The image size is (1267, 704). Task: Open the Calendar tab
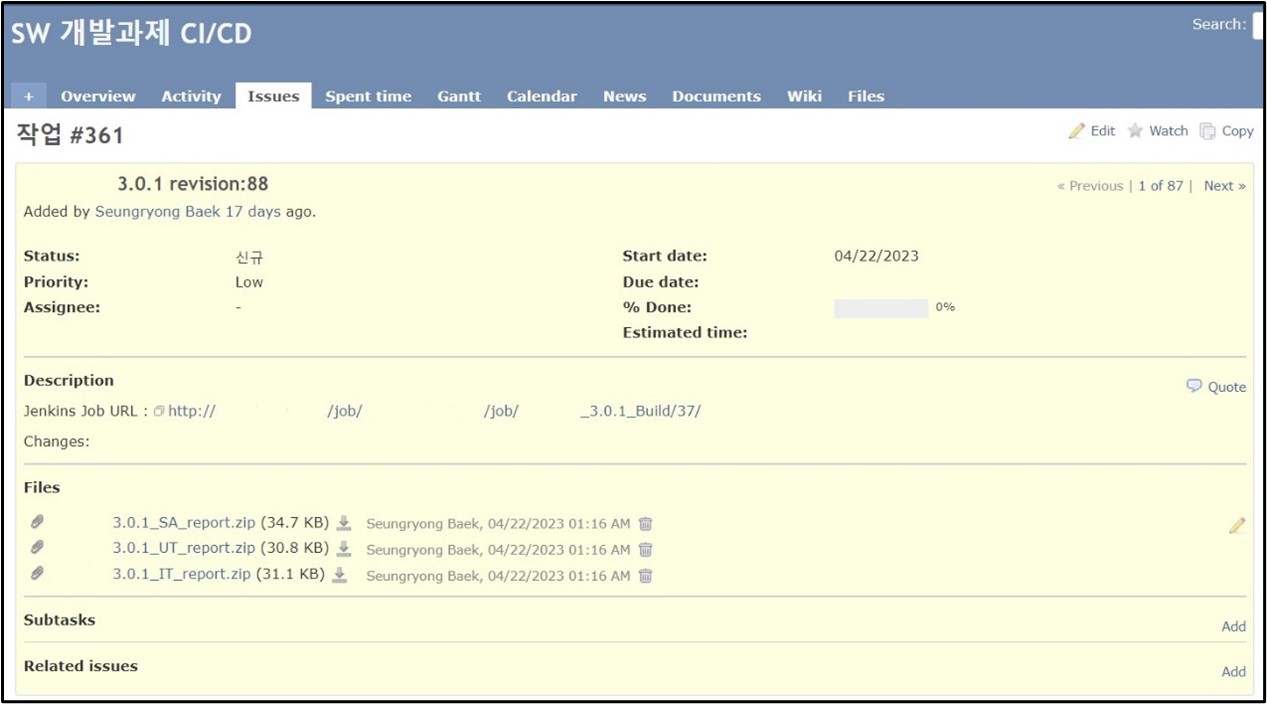coord(541,96)
